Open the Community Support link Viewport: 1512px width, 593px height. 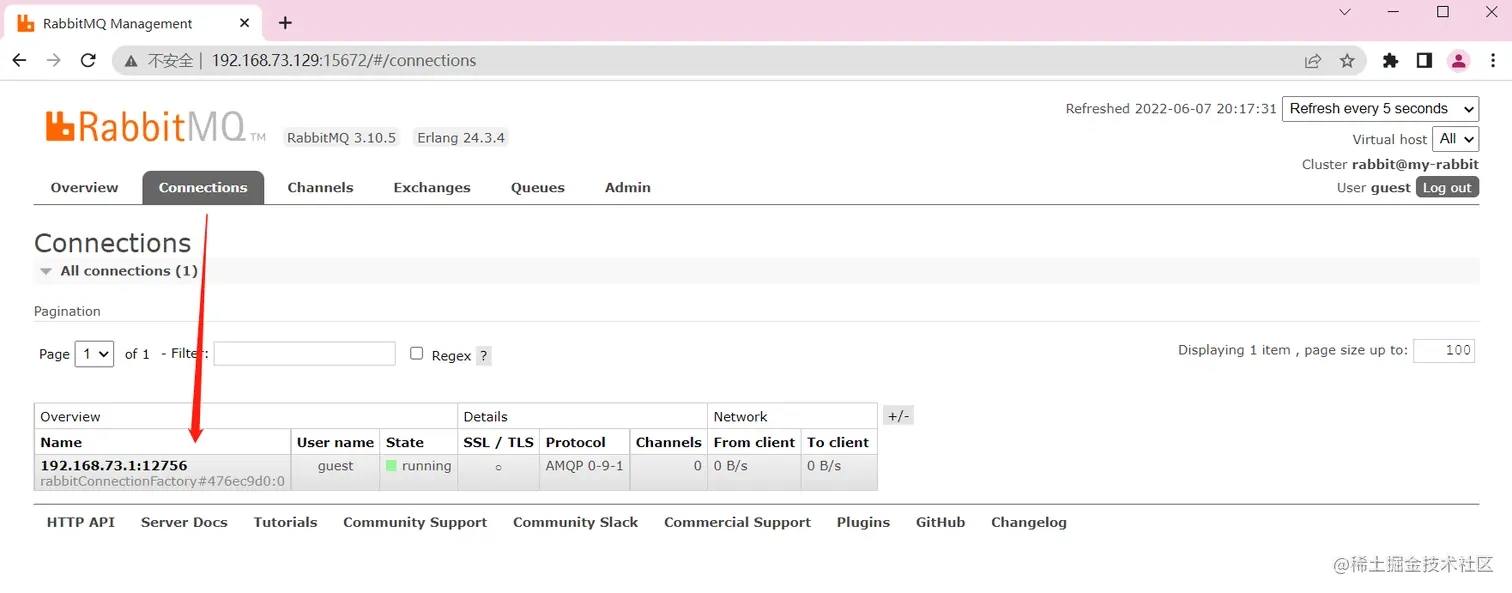click(415, 522)
